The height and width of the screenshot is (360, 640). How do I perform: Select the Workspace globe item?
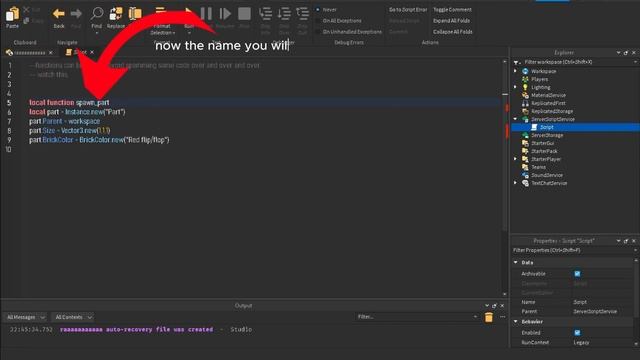point(543,71)
